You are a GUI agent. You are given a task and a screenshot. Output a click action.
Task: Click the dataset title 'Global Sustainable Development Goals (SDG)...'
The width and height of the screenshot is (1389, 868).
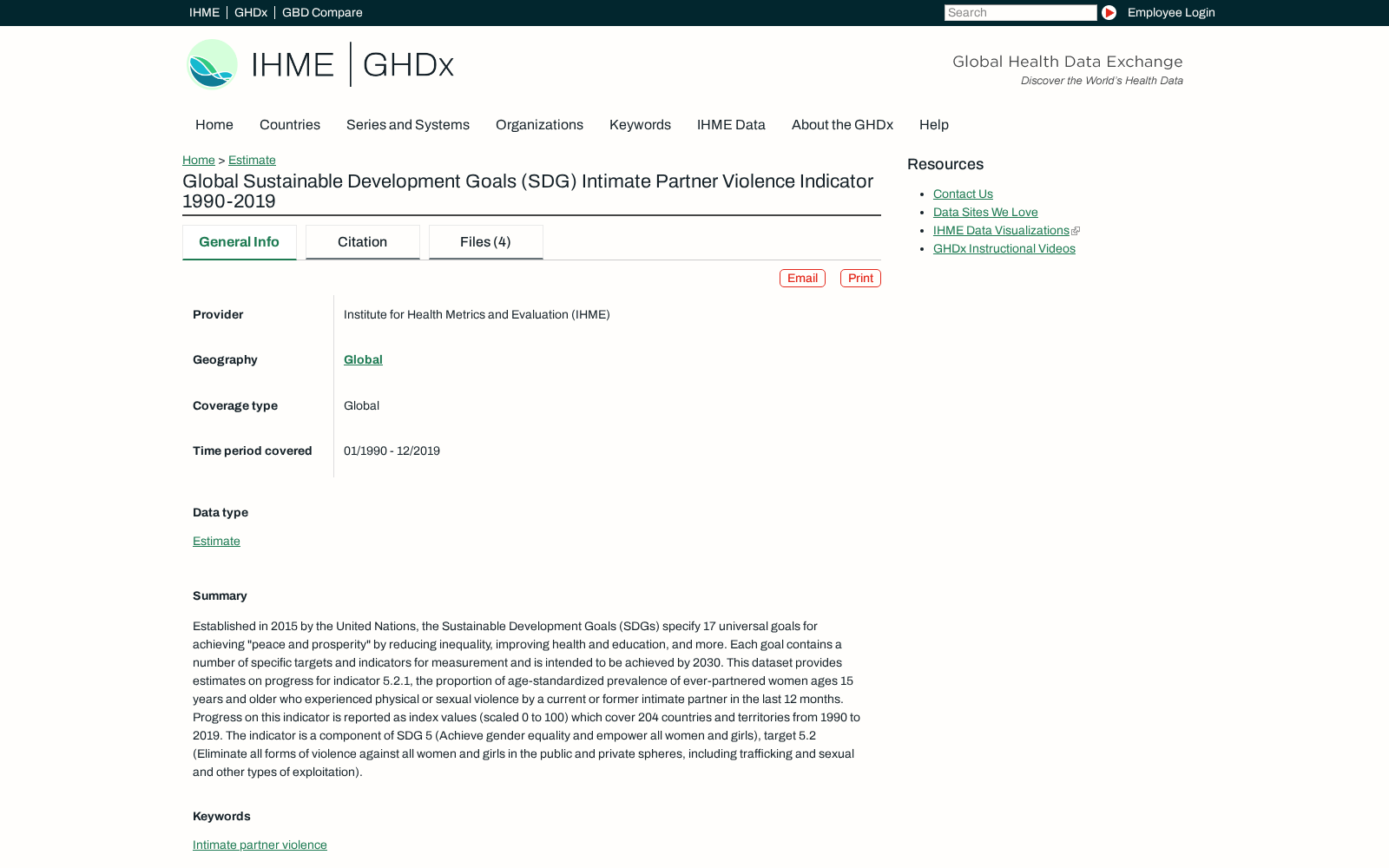coord(528,192)
